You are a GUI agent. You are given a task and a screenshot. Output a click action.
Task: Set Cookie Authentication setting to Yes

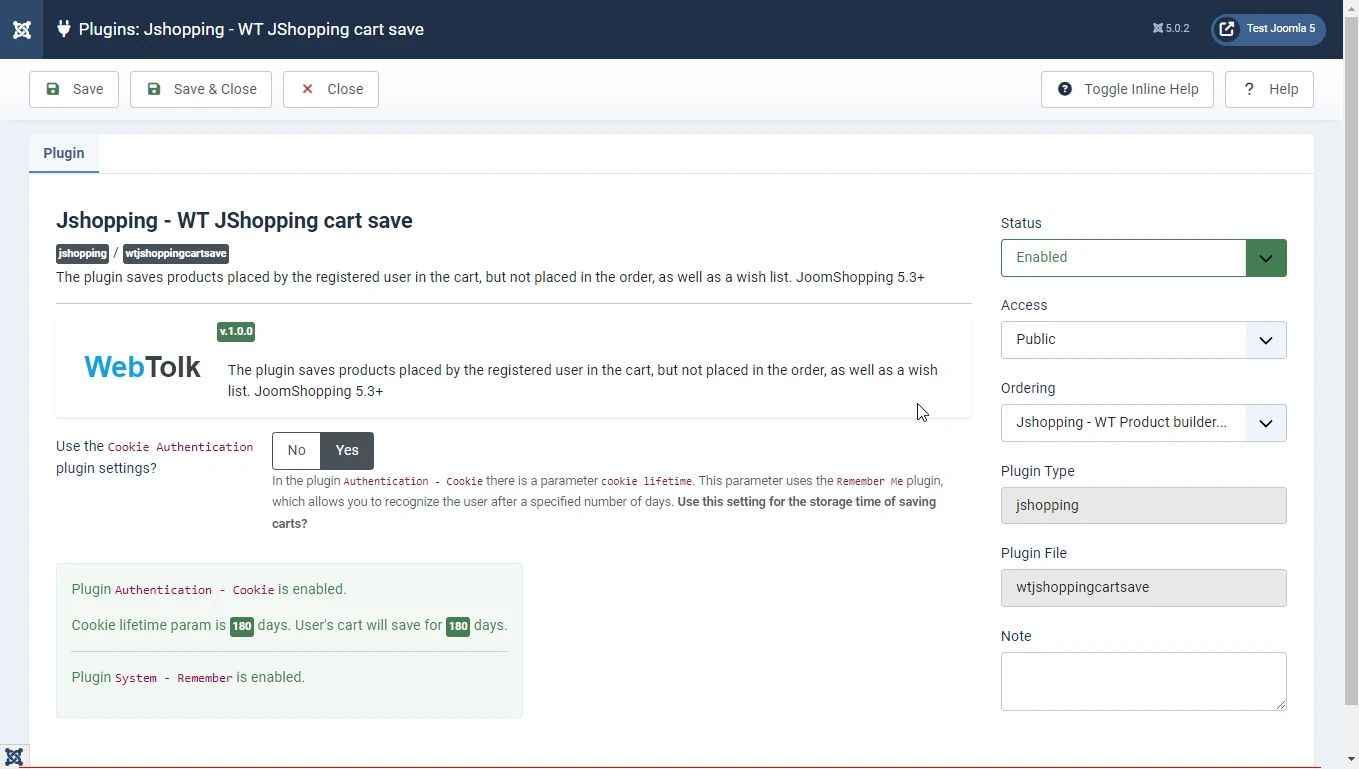[x=347, y=451]
